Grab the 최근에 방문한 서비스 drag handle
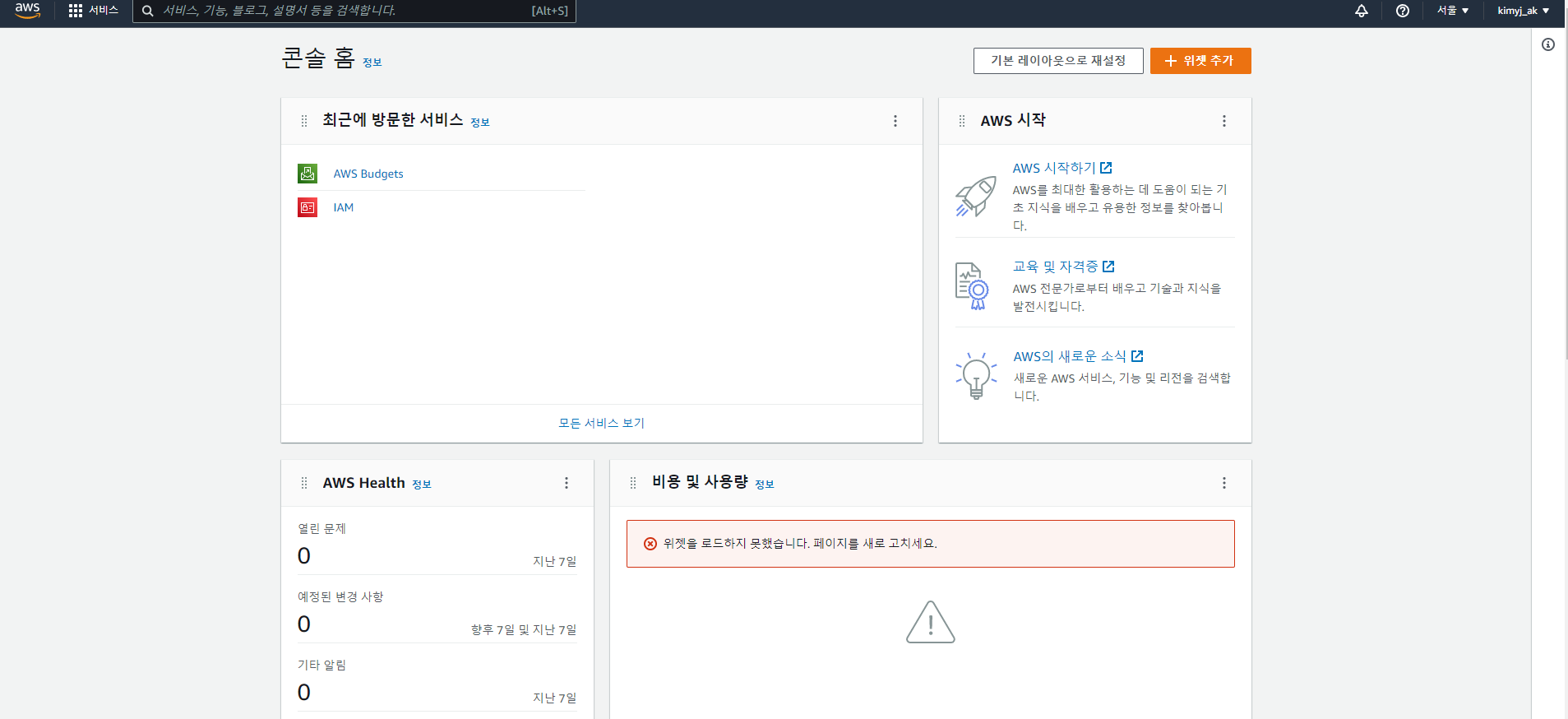1568x719 pixels. tap(304, 121)
